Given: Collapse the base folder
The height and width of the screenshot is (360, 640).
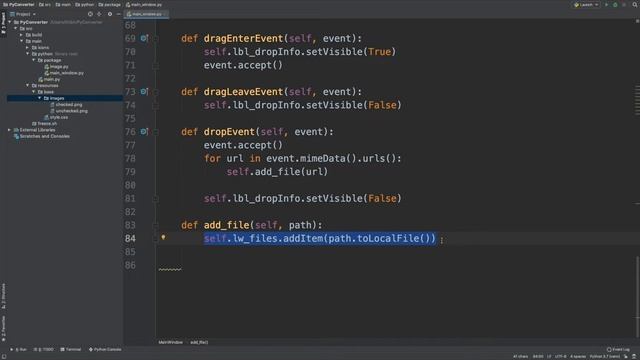Looking at the screenshot, I should 34,92.
